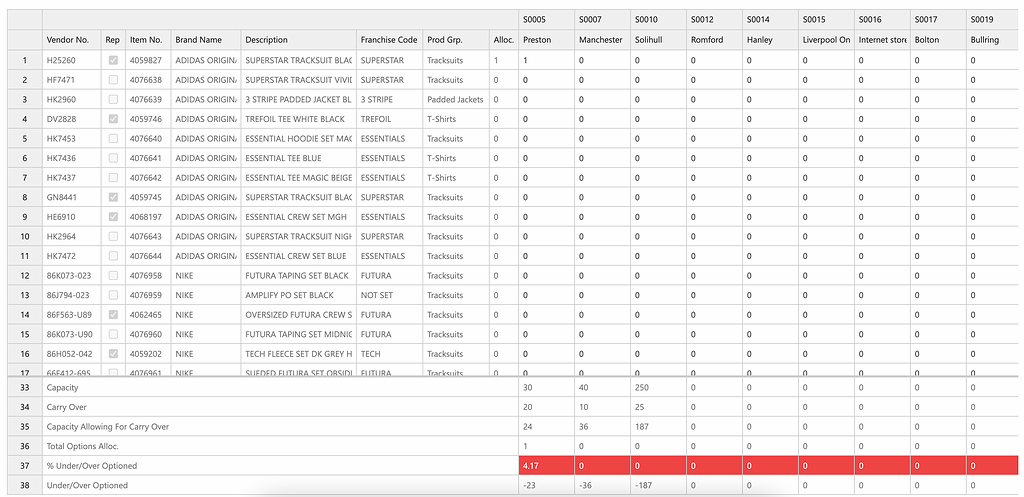This screenshot has height=497, width=1024.
Task: Select the Franchise Code column header
Action: pyautogui.click(x=389, y=40)
